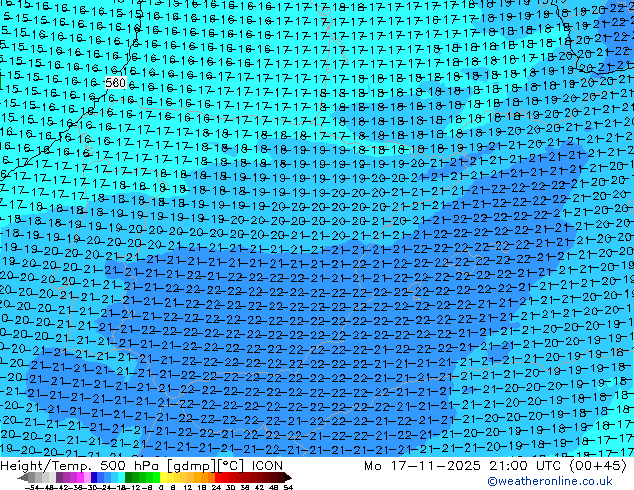Open the weatheronline.co.uk credit link
The height and width of the screenshot is (490, 634).
click(550, 481)
